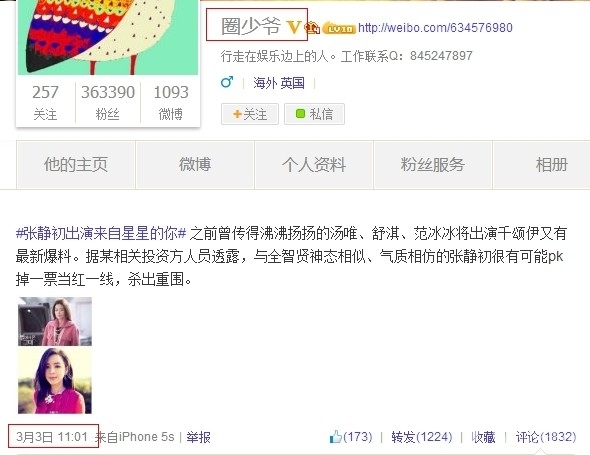
Task: Click the 举报 report link
Action: point(198,437)
